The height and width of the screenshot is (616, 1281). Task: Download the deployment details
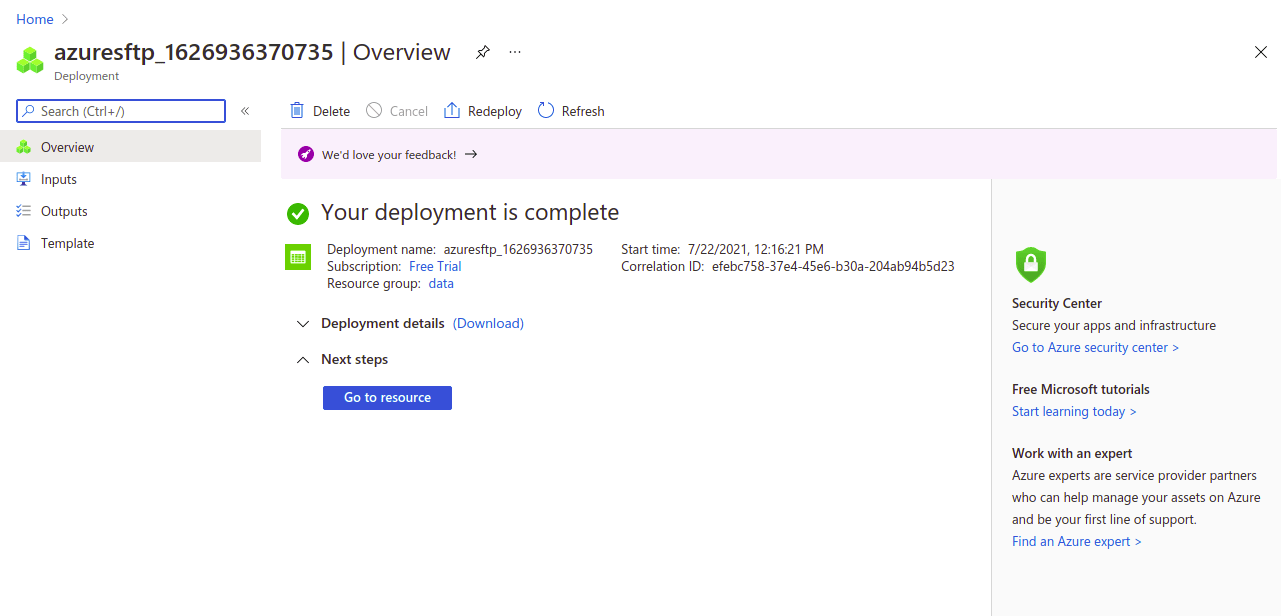488,323
